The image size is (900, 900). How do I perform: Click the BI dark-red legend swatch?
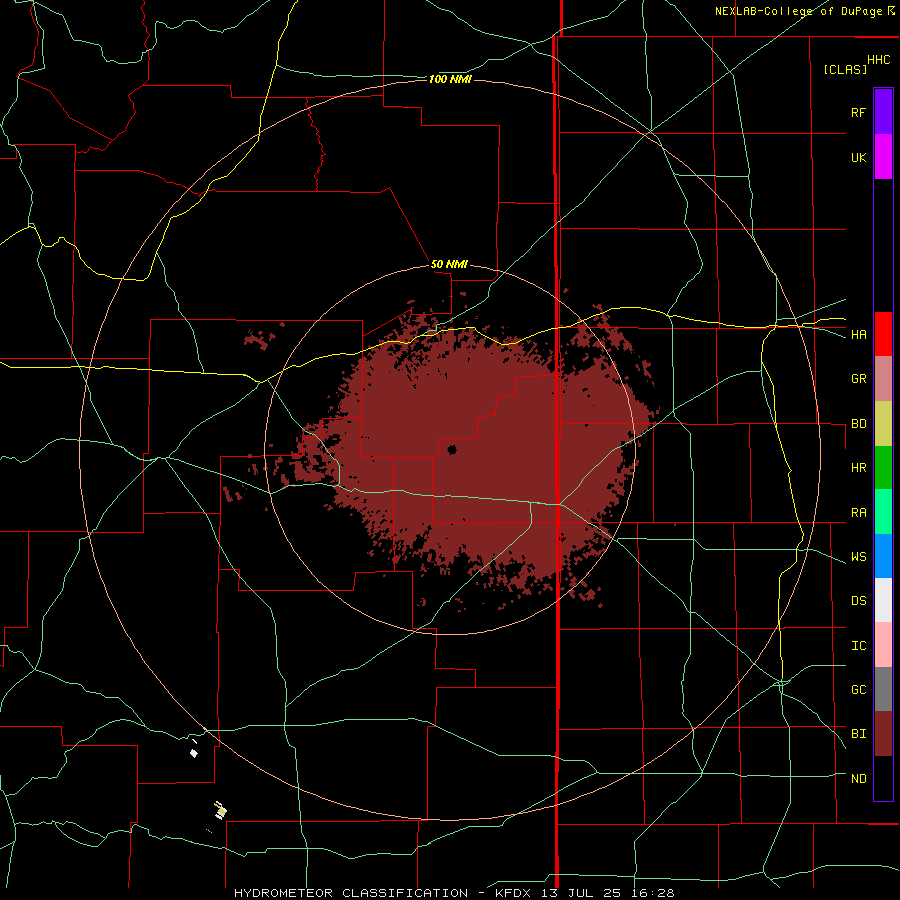[x=883, y=734]
